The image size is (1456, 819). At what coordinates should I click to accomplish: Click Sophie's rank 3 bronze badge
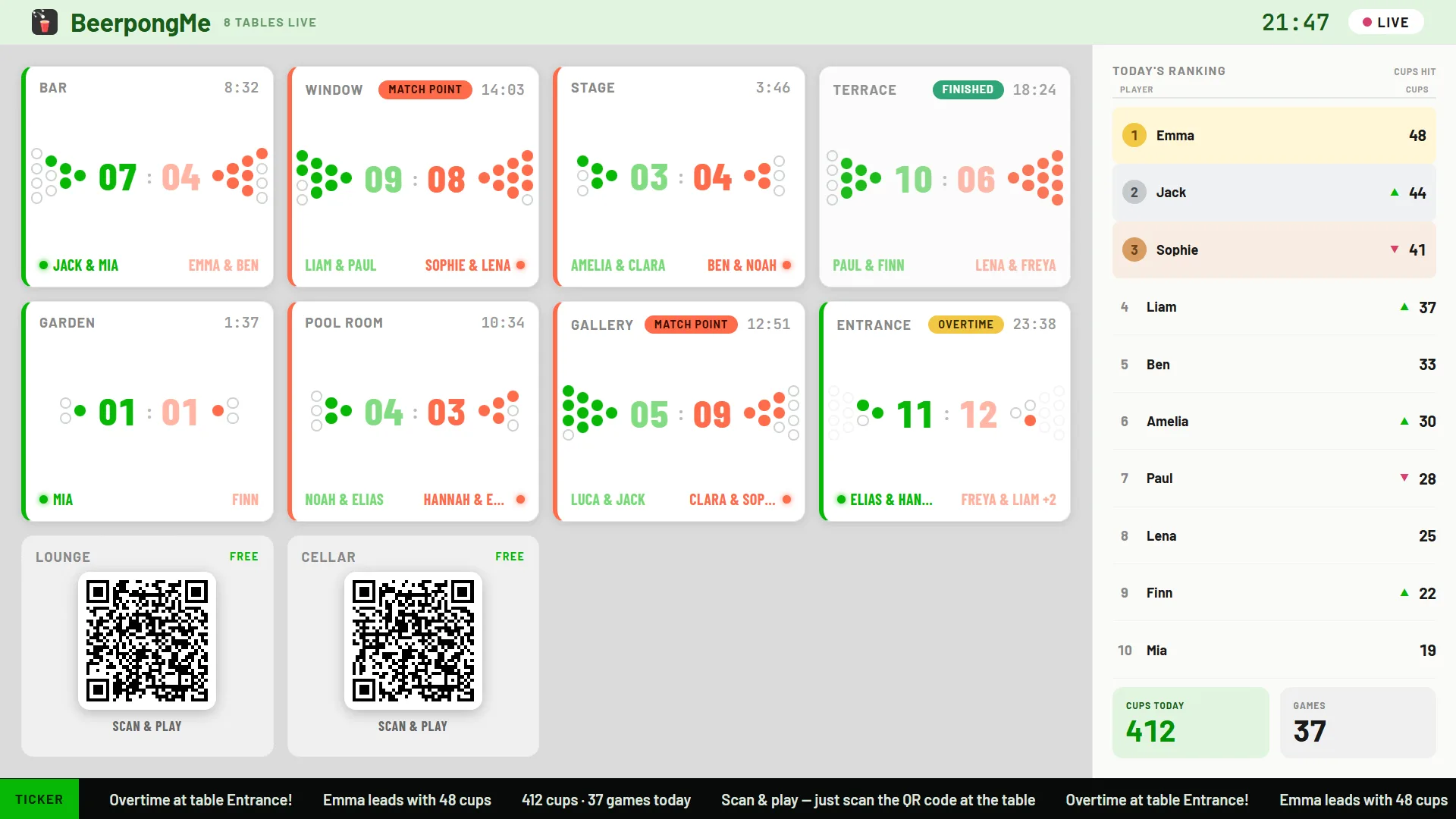pos(1134,249)
